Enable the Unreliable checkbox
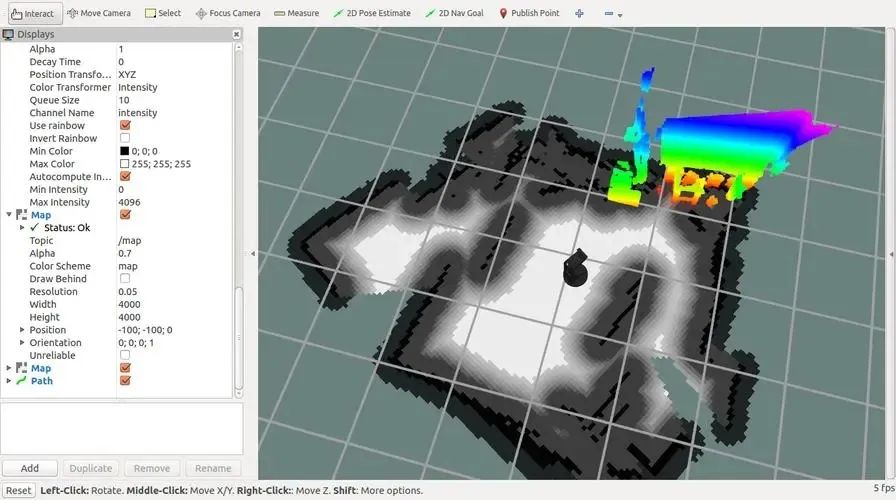 tap(125, 355)
